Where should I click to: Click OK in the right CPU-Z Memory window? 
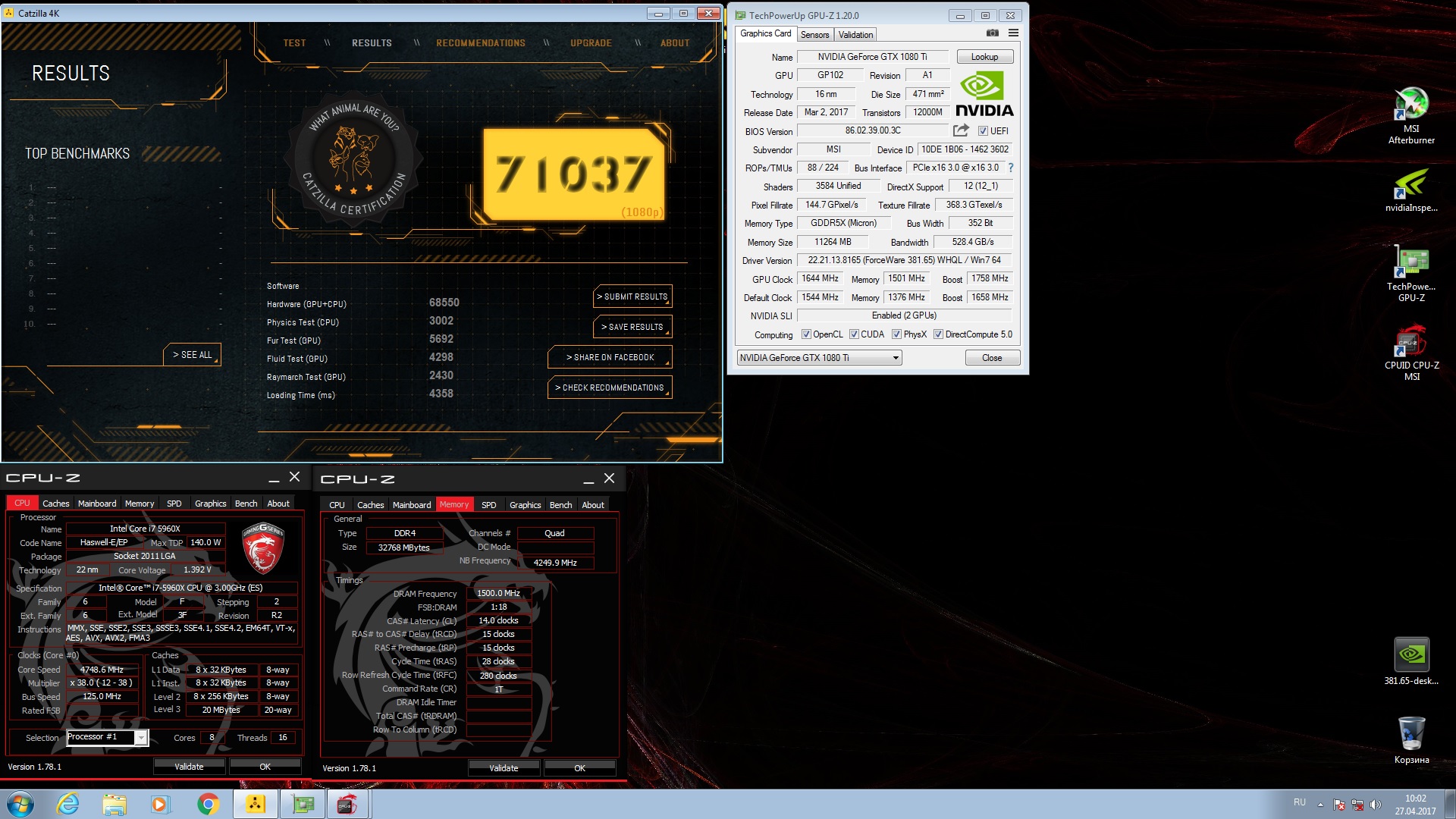click(x=579, y=768)
